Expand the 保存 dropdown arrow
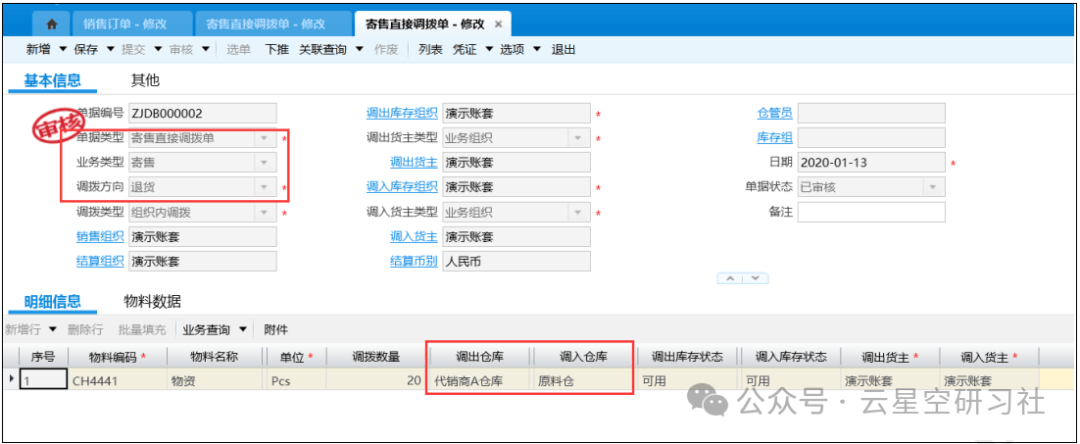1080x444 pixels. click(109, 49)
